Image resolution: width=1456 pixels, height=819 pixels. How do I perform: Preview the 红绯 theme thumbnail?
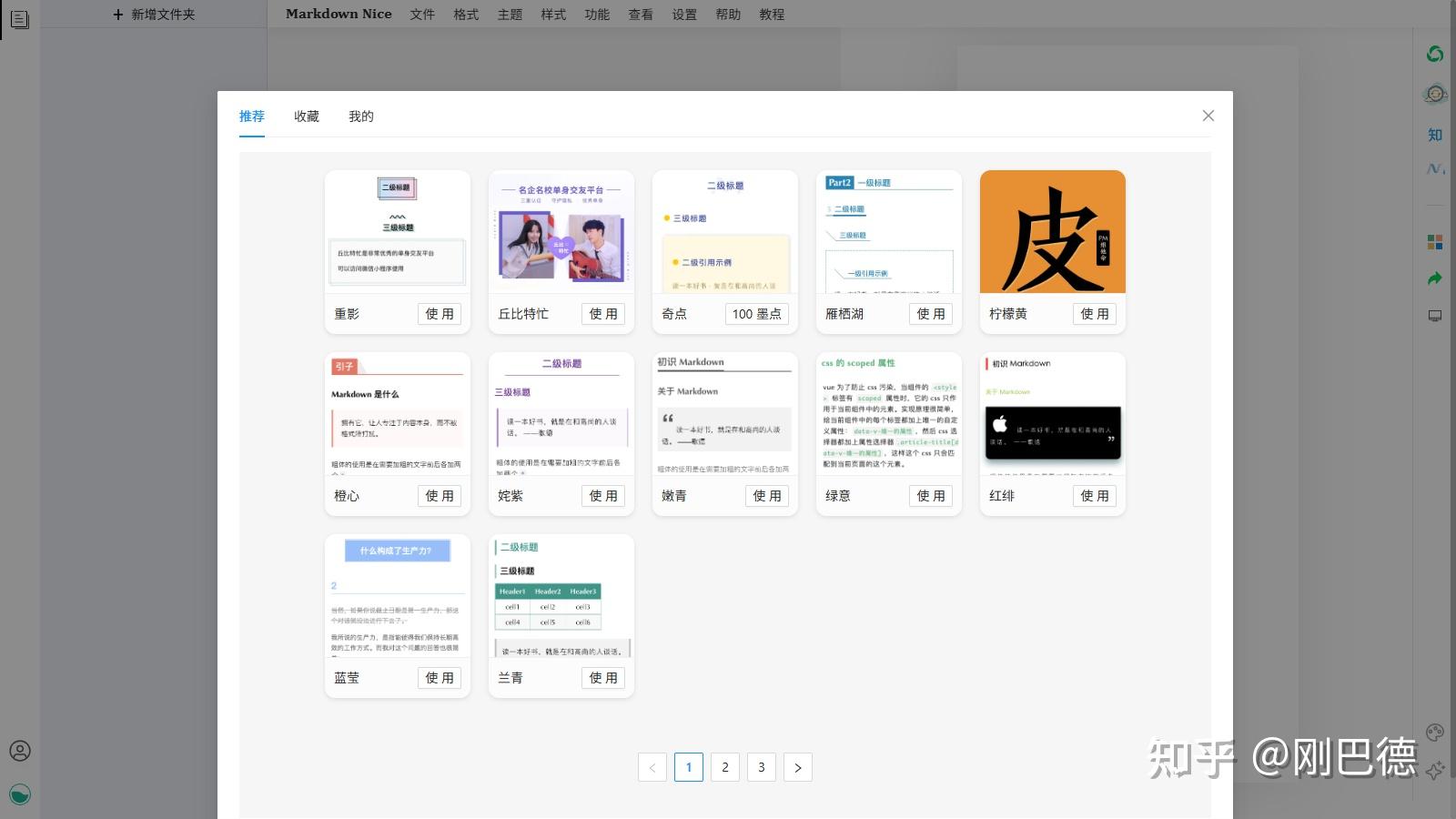[x=1053, y=414]
